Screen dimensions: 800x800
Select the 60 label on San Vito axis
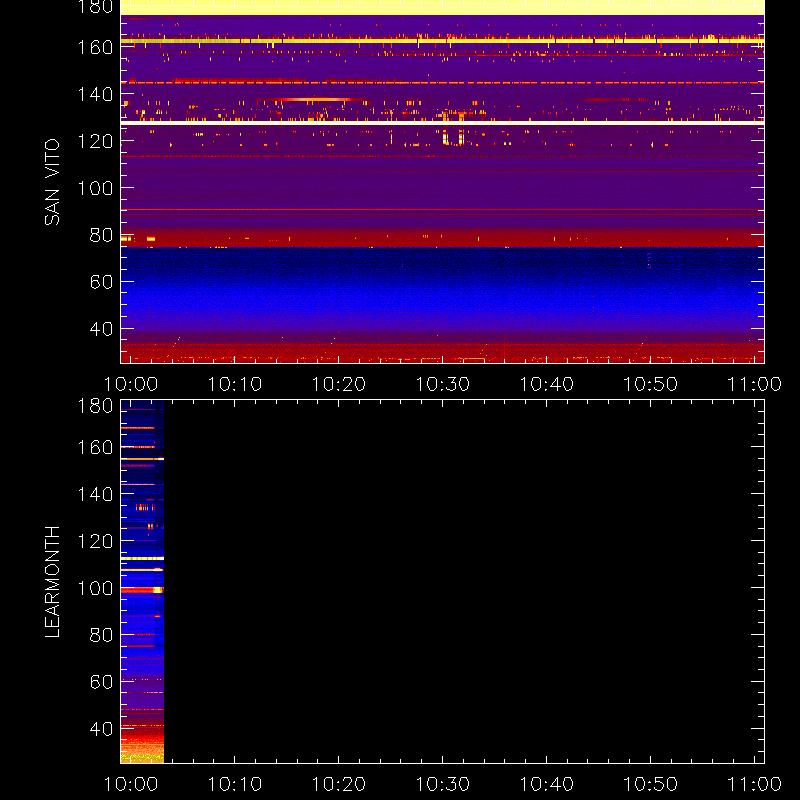pyautogui.click(x=101, y=282)
